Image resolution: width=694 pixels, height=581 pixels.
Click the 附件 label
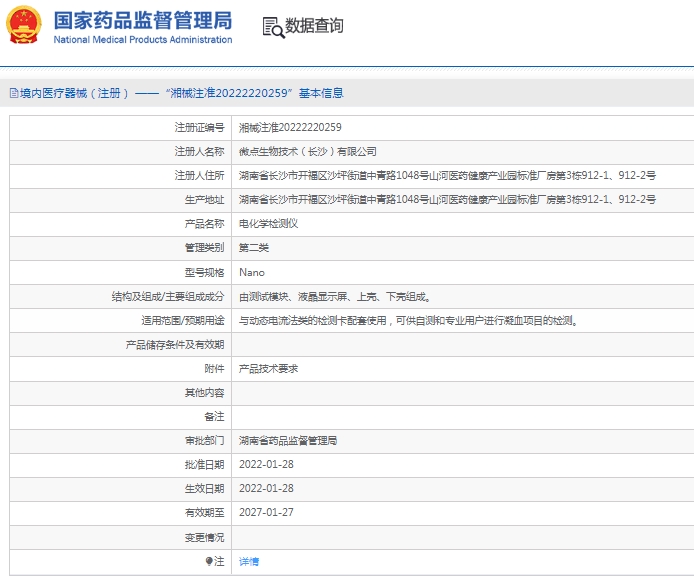click(x=214, y=368)
